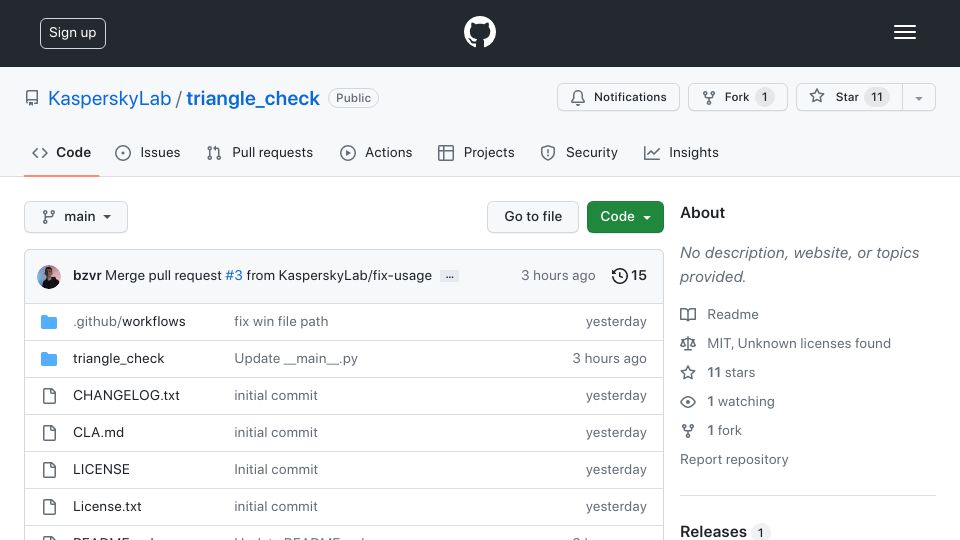Switch to the Code tab
Image resolution: width=960 pixels, height=540 pixels.
61,152
